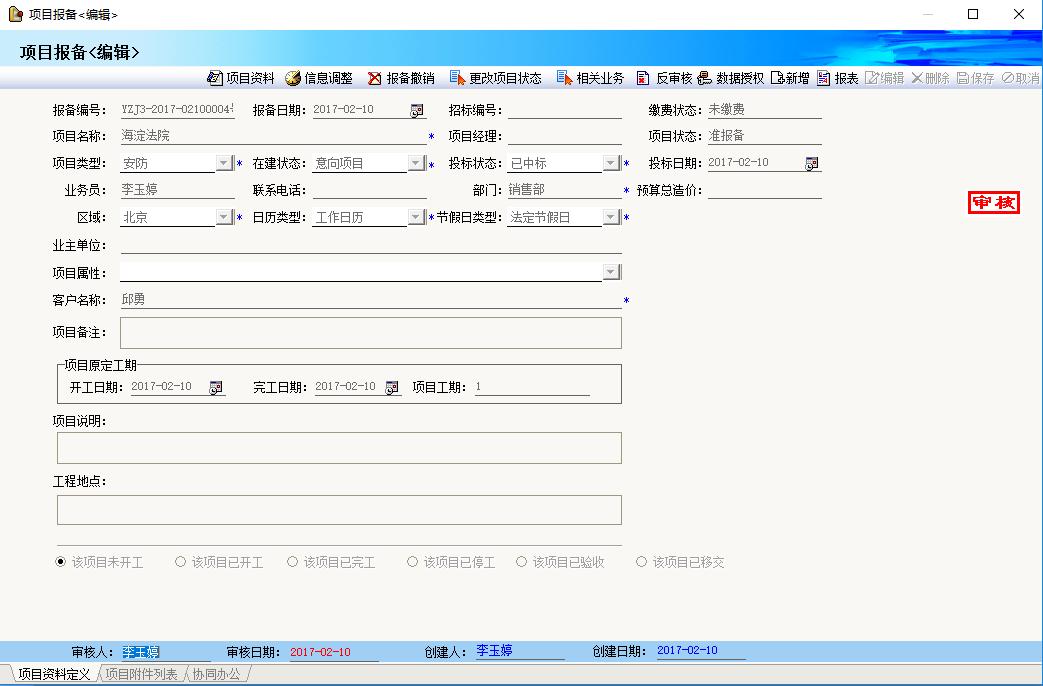The image size is (1043, 686).
Task: Click the 信息调整 toolbar icon
Action: [x=319, y=78]
